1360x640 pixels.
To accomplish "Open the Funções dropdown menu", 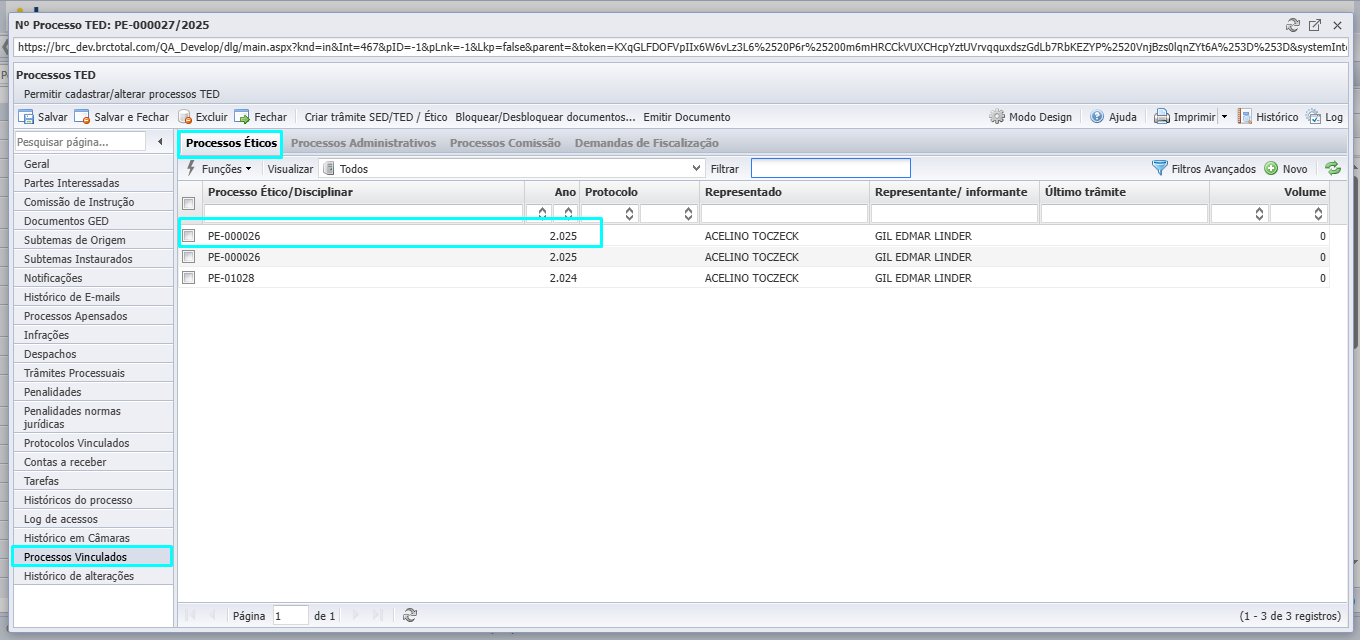I will (219, 169).
